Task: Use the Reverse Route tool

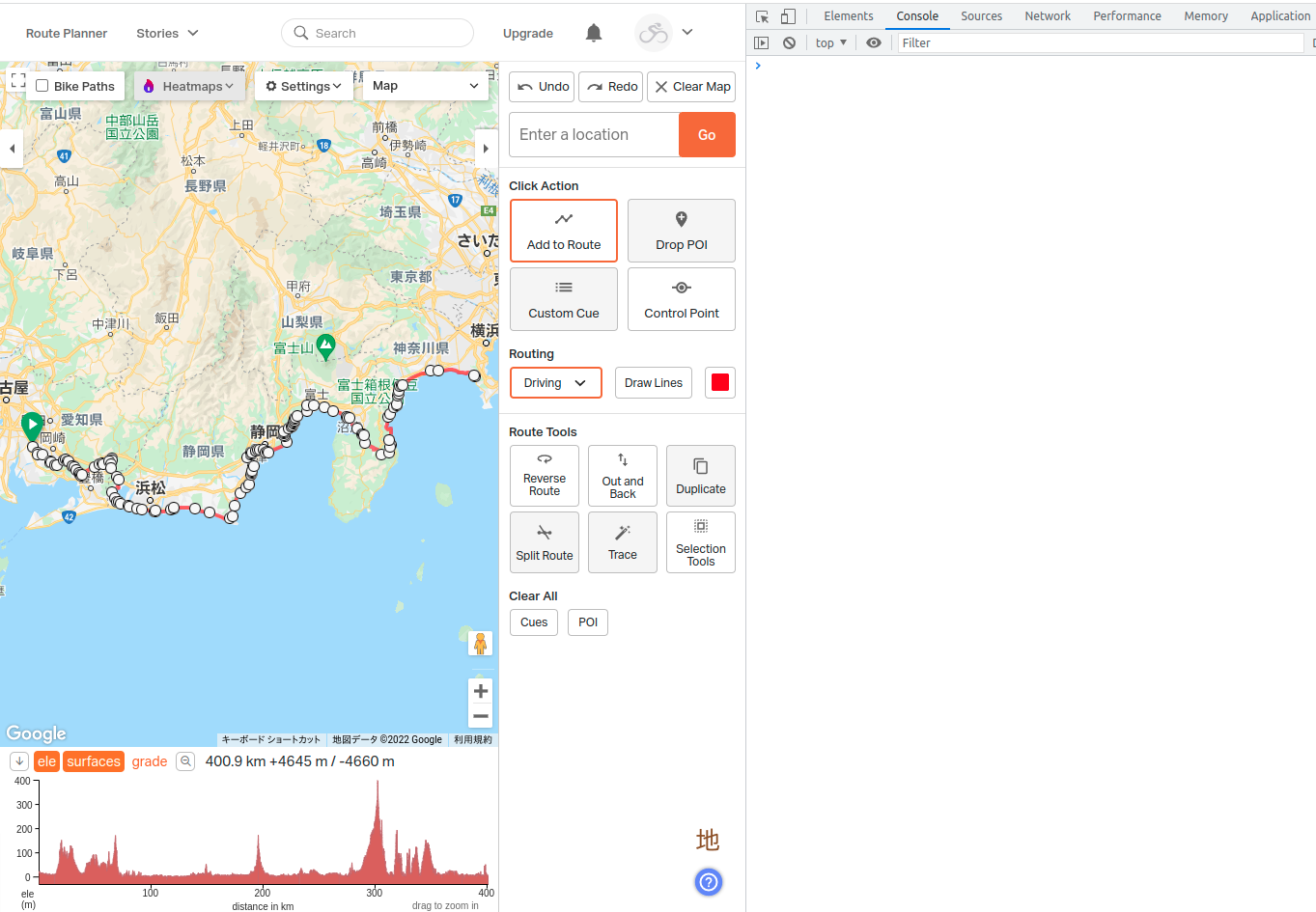Action: tap(545, 476)
